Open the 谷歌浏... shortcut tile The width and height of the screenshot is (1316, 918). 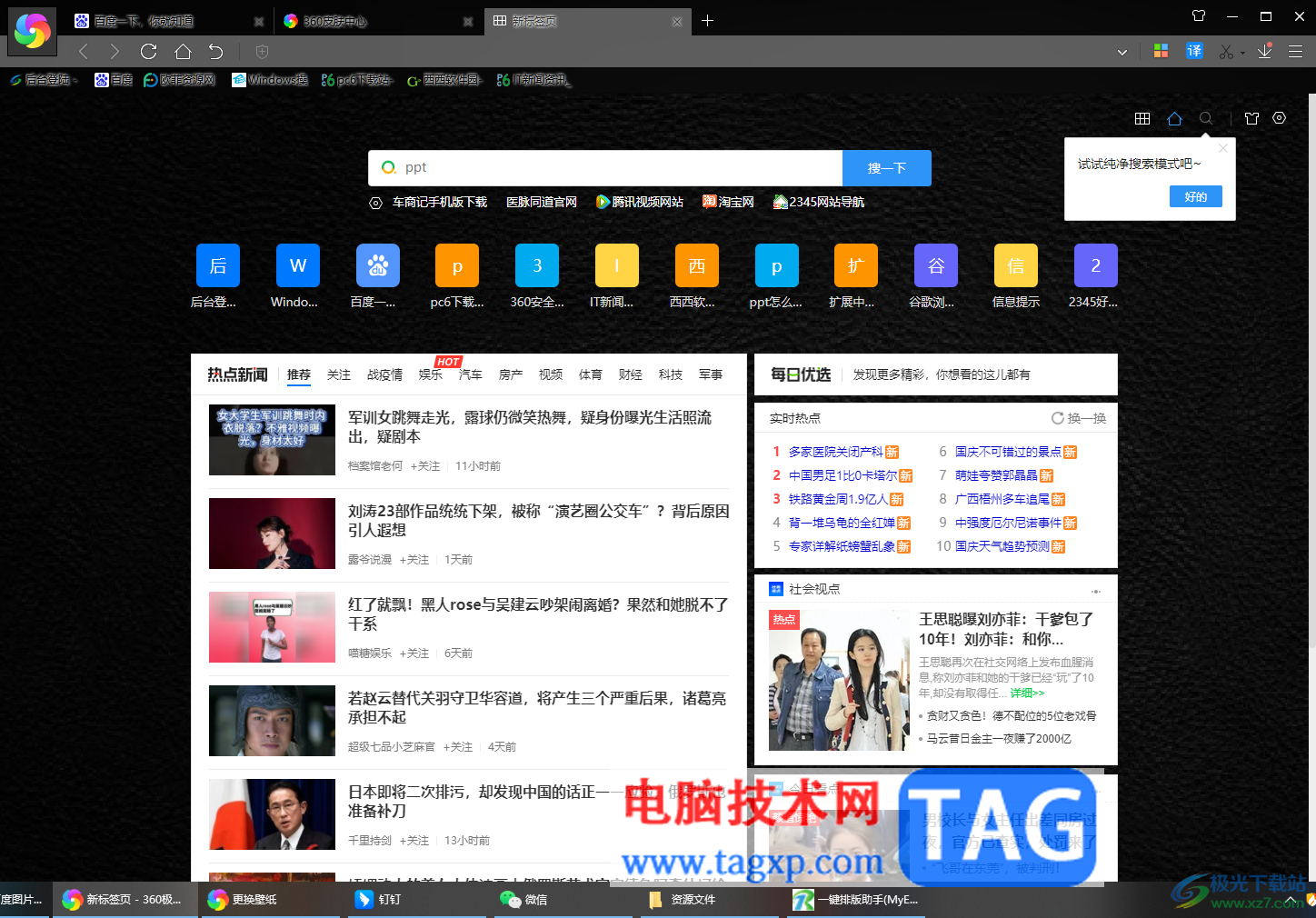(936, 265)
